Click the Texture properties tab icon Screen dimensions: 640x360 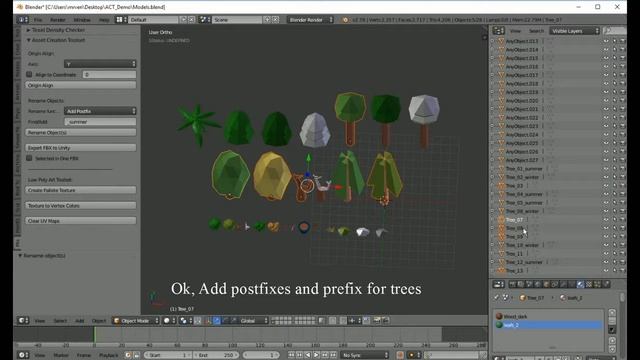tap(589, 284)
